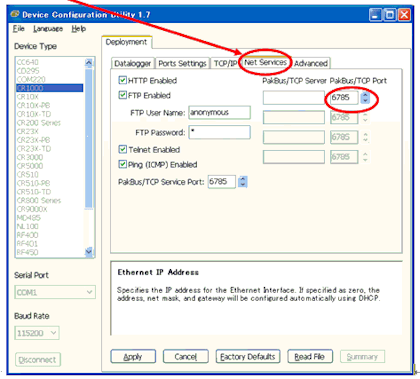Toggle the HTTP Enabled checkbox
The width and height of the screenshot is (420, 379).
coord(123,80)
